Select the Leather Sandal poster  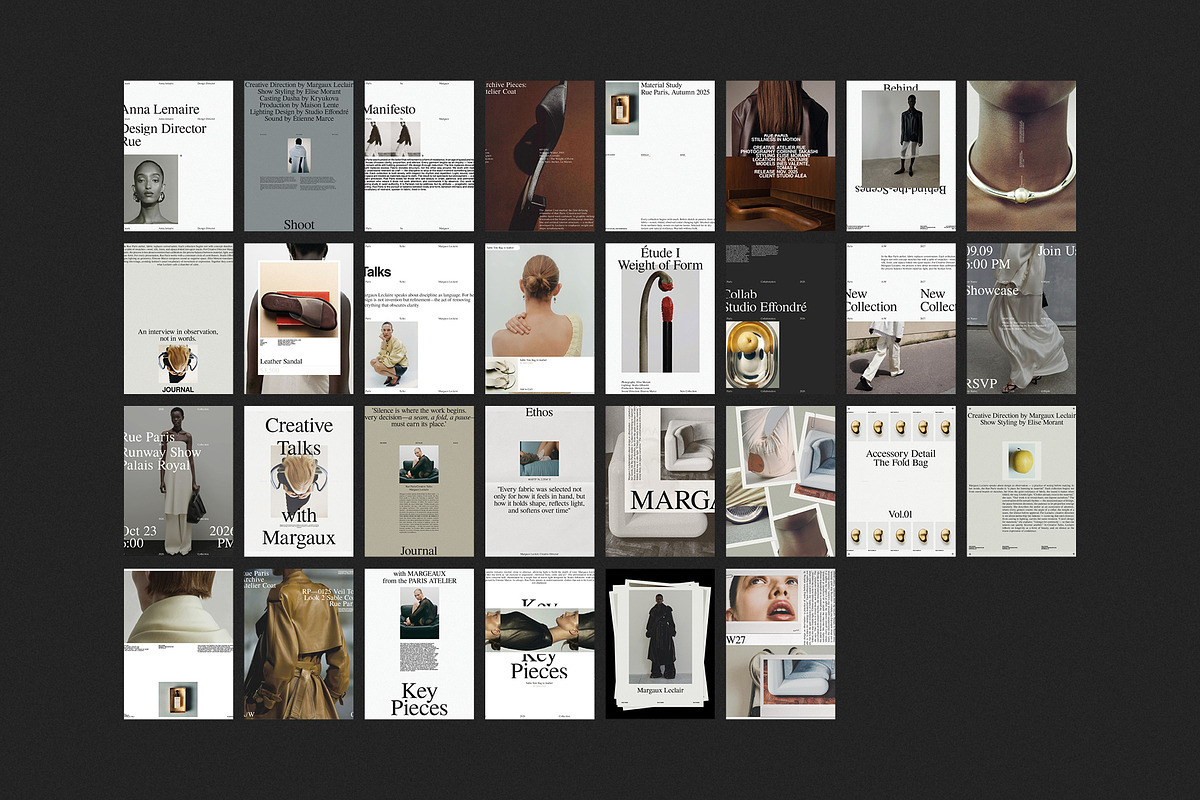[299, 319]
